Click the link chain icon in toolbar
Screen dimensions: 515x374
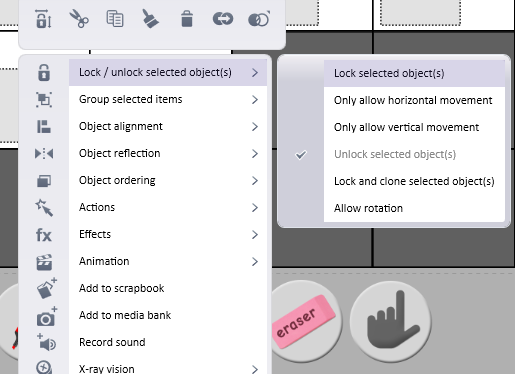(223, 19)
